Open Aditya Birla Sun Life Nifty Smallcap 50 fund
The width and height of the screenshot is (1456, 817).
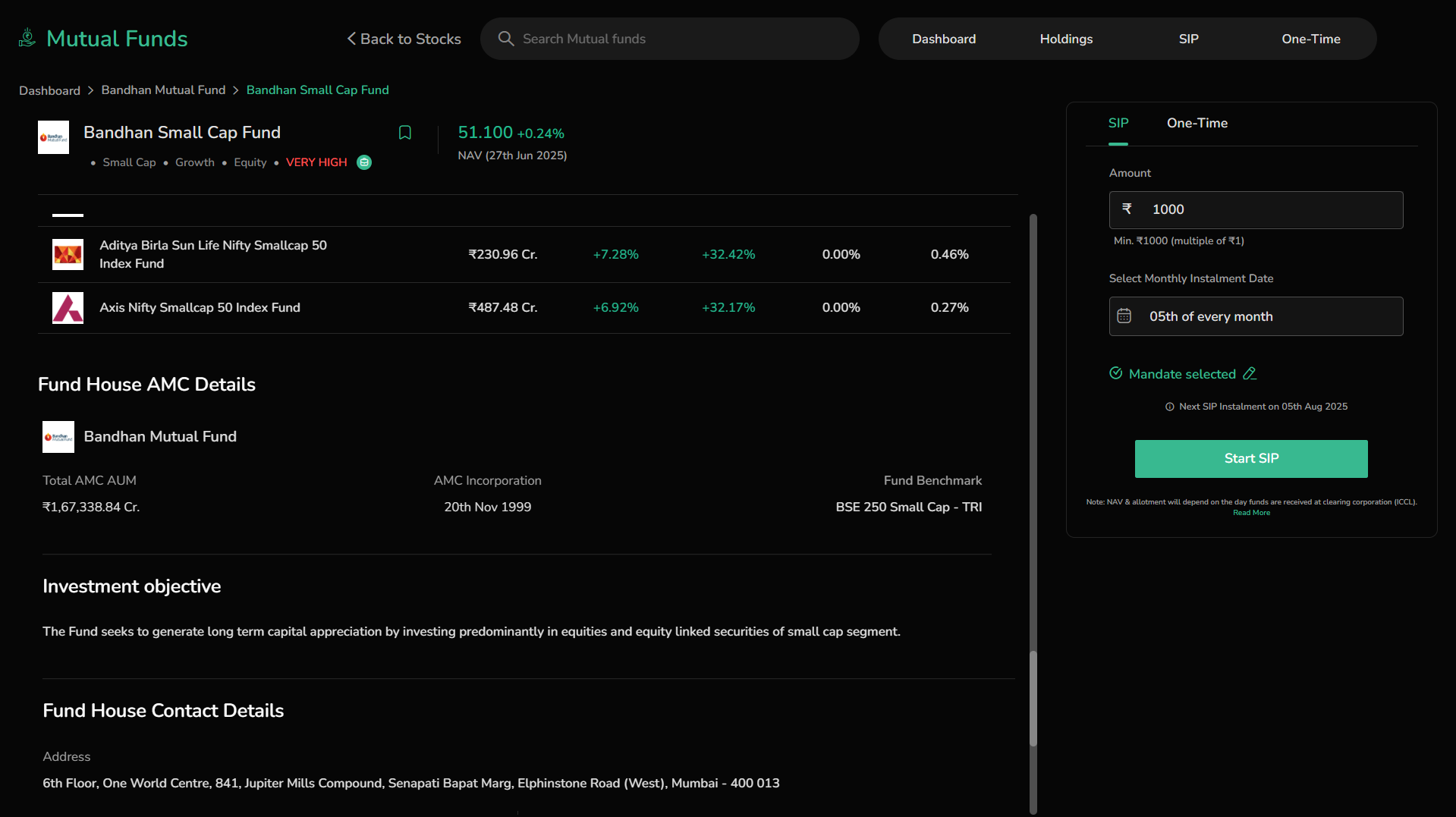(213, 254)
